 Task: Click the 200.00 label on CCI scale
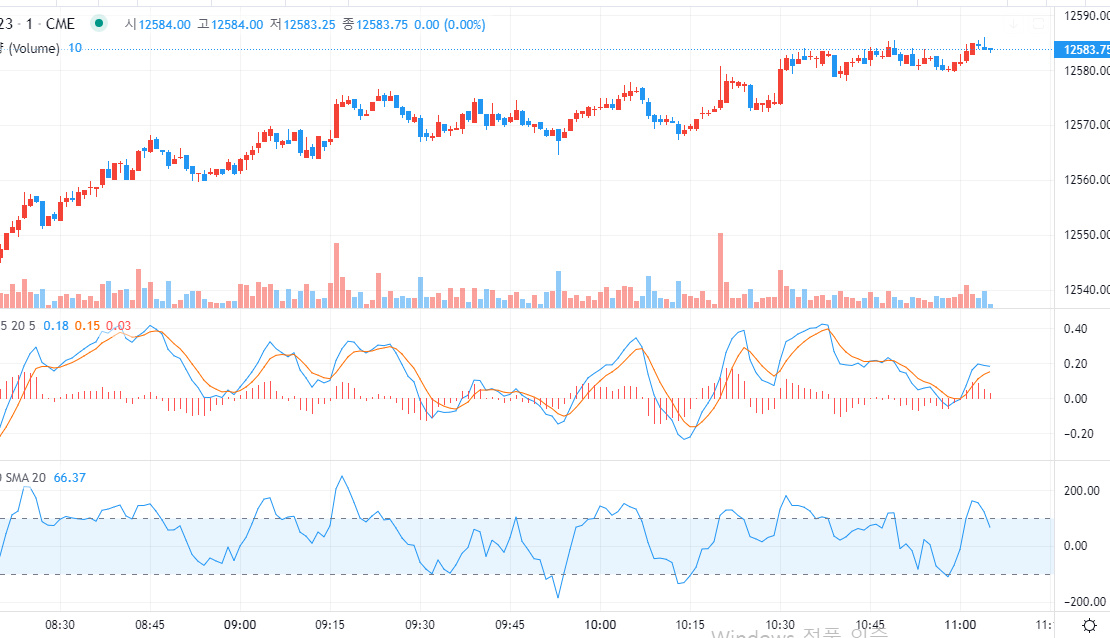(1082, 491)
